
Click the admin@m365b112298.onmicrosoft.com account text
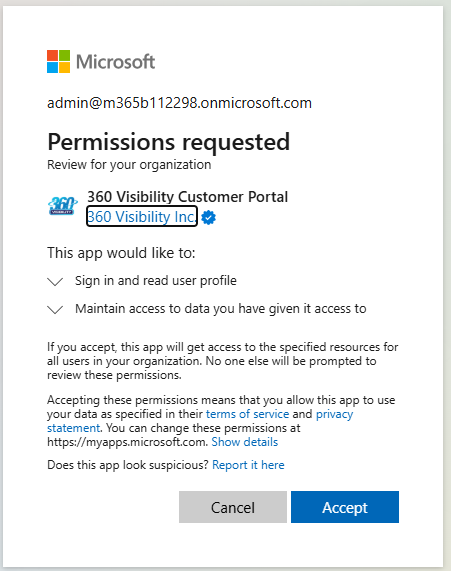coord(179,103)
